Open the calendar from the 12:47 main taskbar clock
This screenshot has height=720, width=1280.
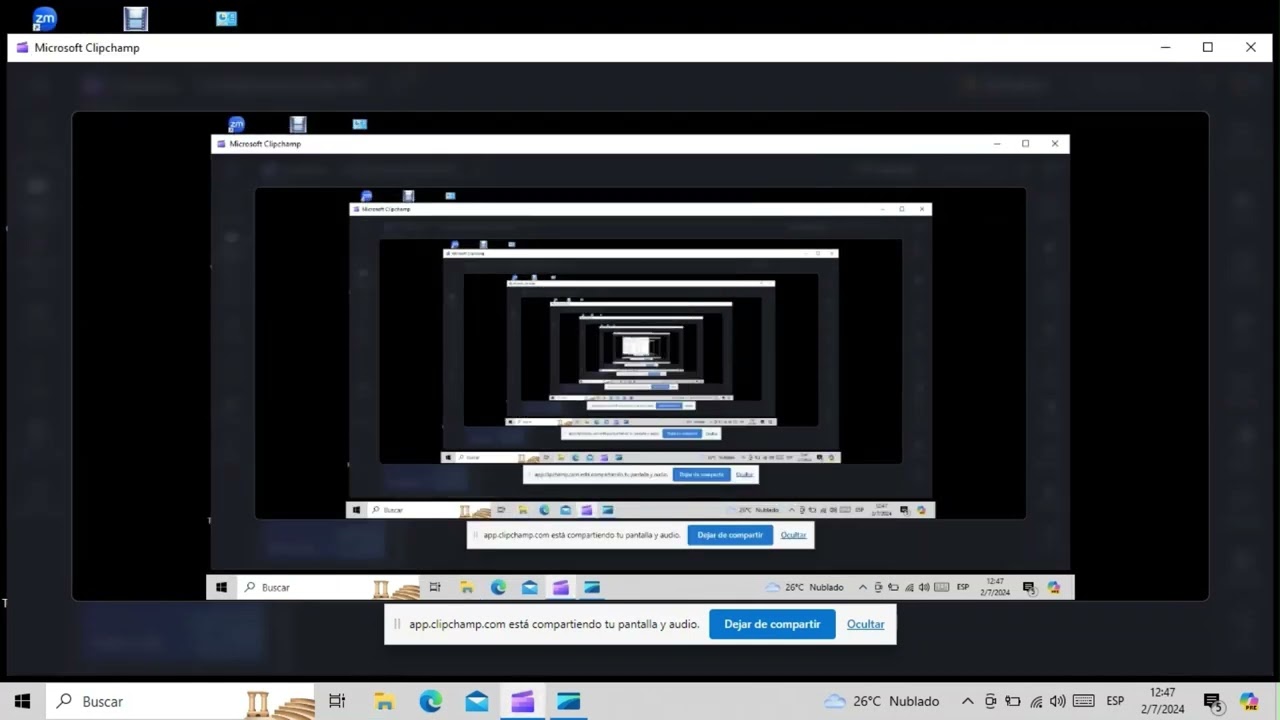1163,701
